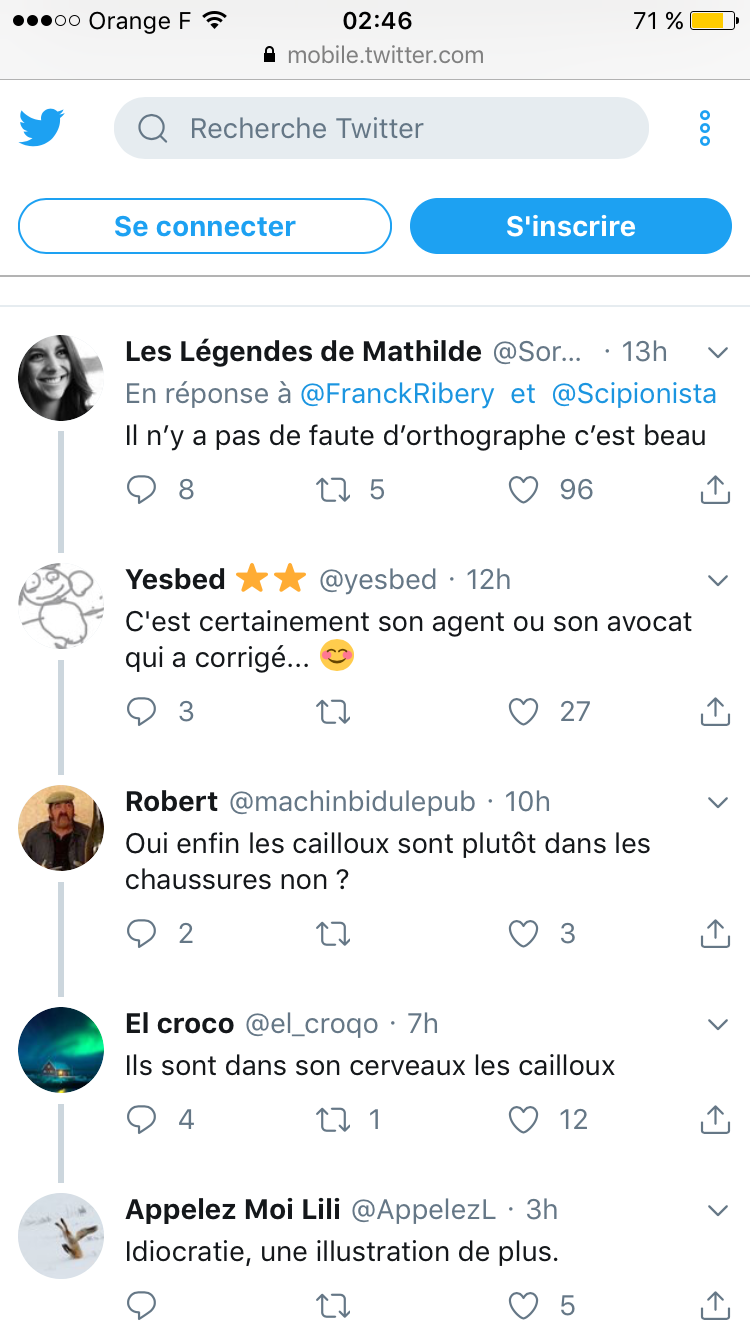This screenshot has width=750, height=1334.
Task: Like Les Légendes de Mathilde's tweet
Action: click(524, 489)
